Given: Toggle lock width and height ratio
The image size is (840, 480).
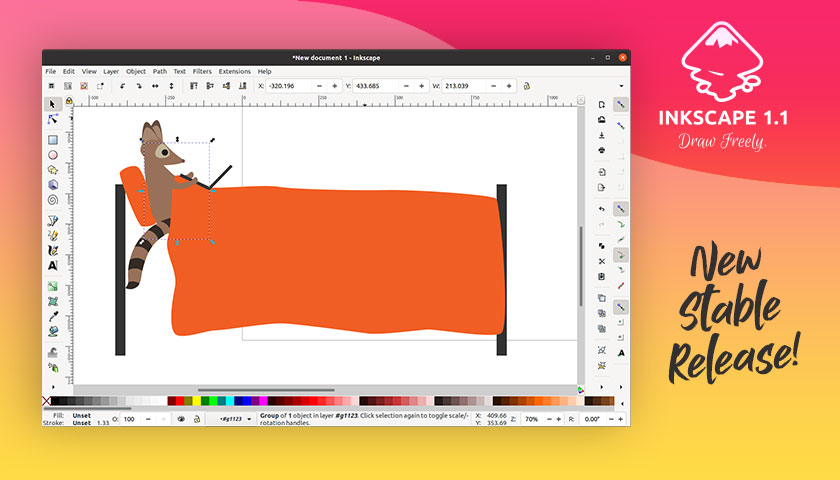Looking at the screenshot, I should pyautogui.click(x=527, y=86).
